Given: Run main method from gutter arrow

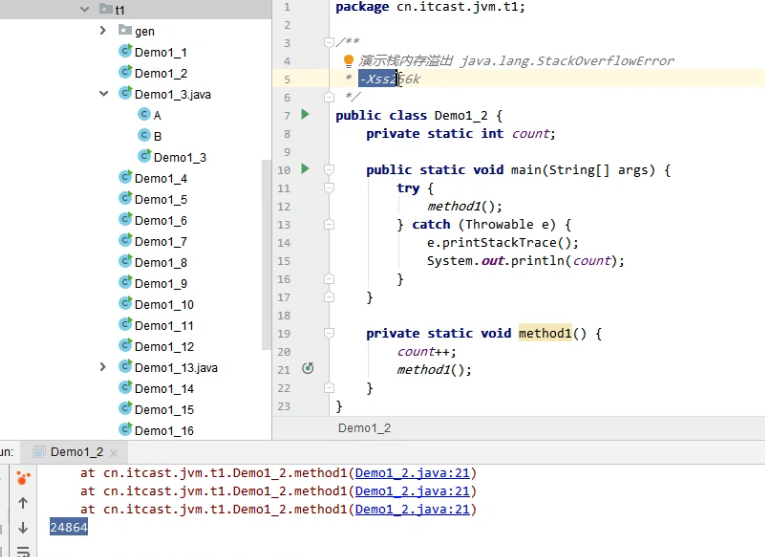Looking at the screenshot, I should 305,169.
